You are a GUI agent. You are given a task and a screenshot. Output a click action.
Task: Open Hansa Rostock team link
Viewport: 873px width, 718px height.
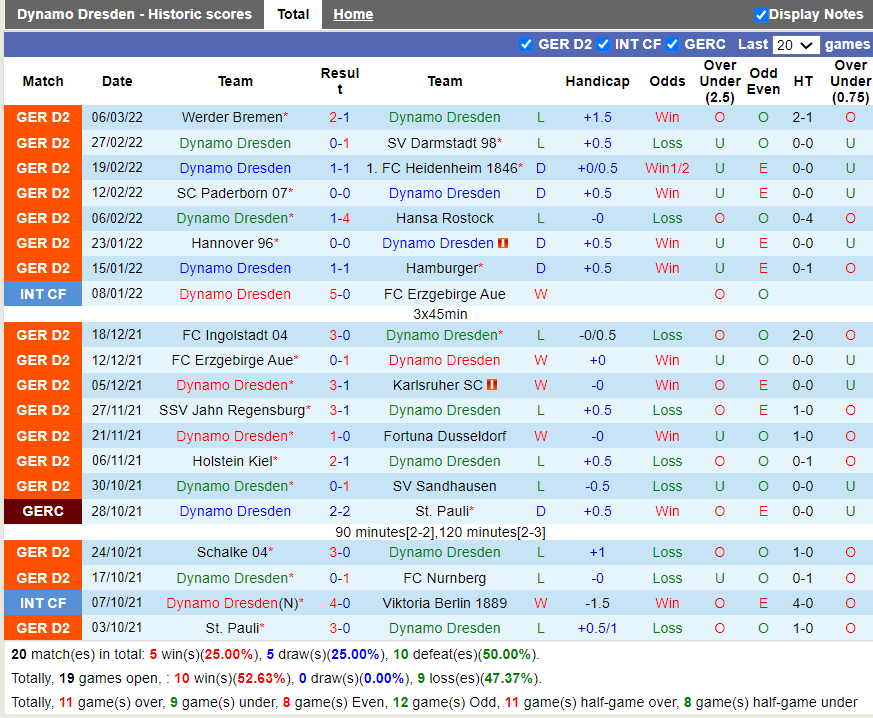pos(444,218)
